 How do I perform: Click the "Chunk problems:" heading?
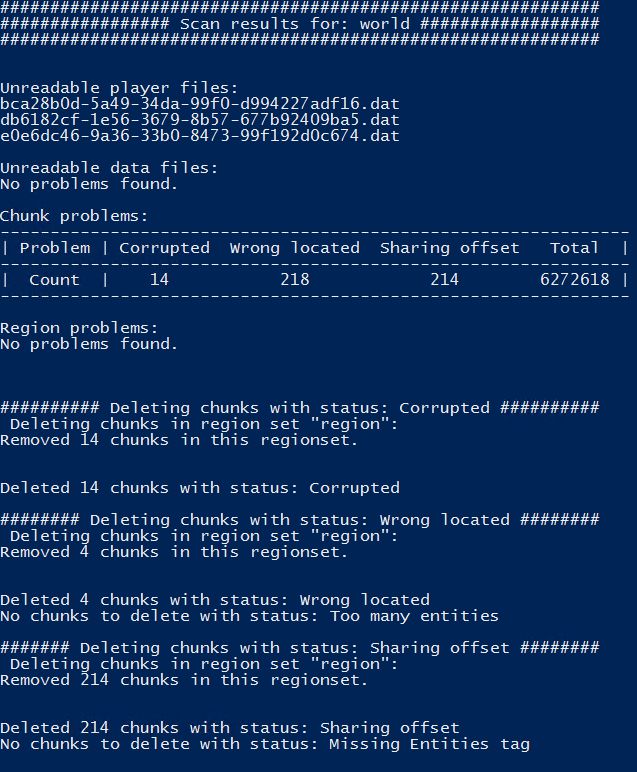(74, 216)
